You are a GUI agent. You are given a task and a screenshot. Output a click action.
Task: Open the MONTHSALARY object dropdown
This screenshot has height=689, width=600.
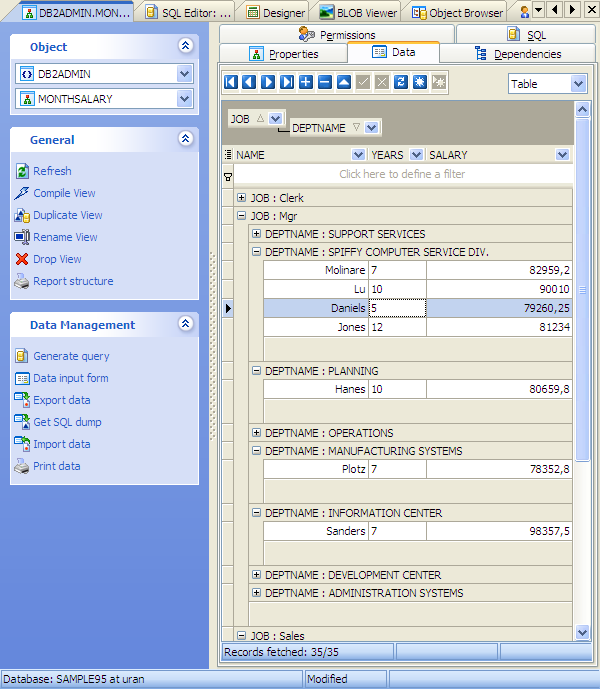(185, 99)
